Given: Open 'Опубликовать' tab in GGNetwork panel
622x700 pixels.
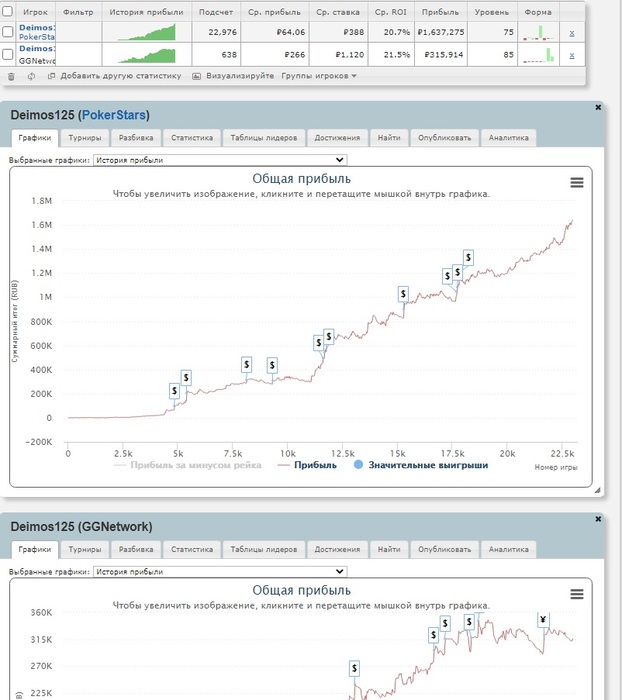Looking at the screenshot, I should 444,550.
